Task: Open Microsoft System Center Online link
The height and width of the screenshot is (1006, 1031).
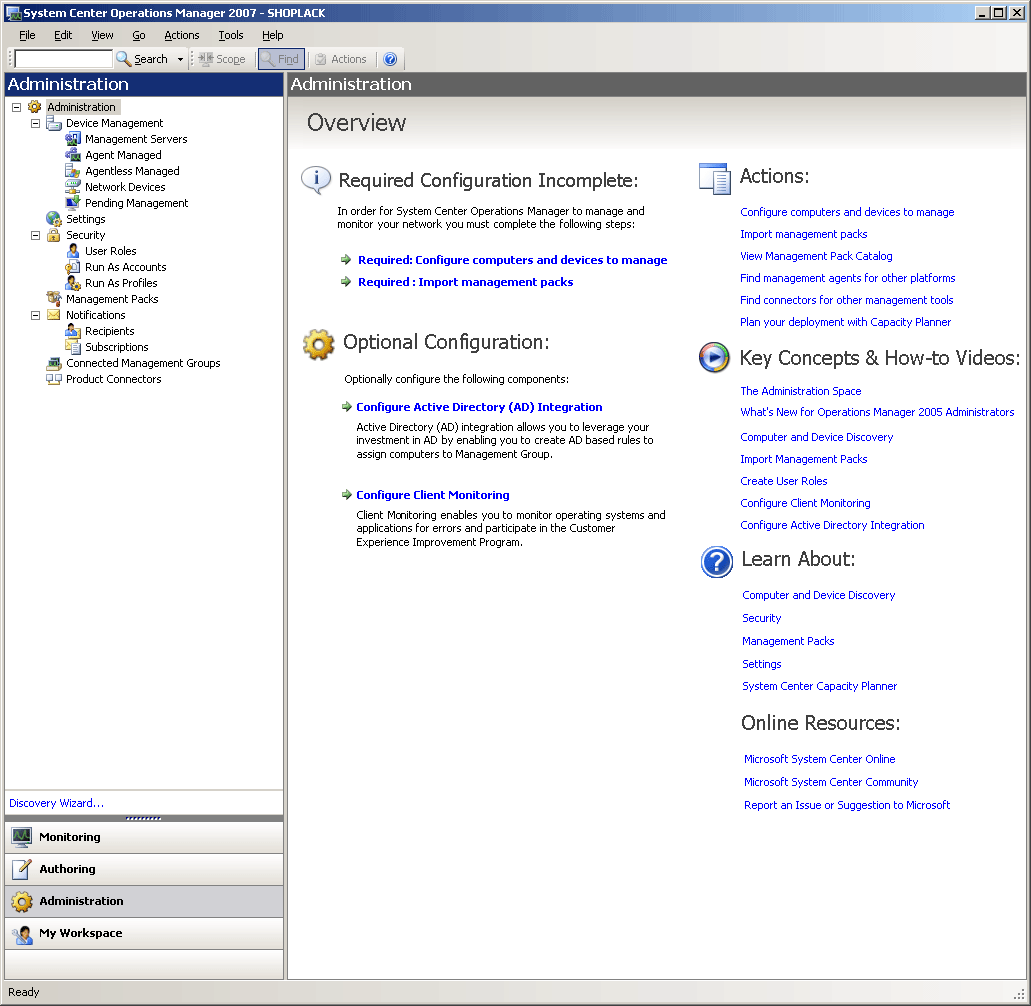Action: pyautogui.click(x=819, y=759)
